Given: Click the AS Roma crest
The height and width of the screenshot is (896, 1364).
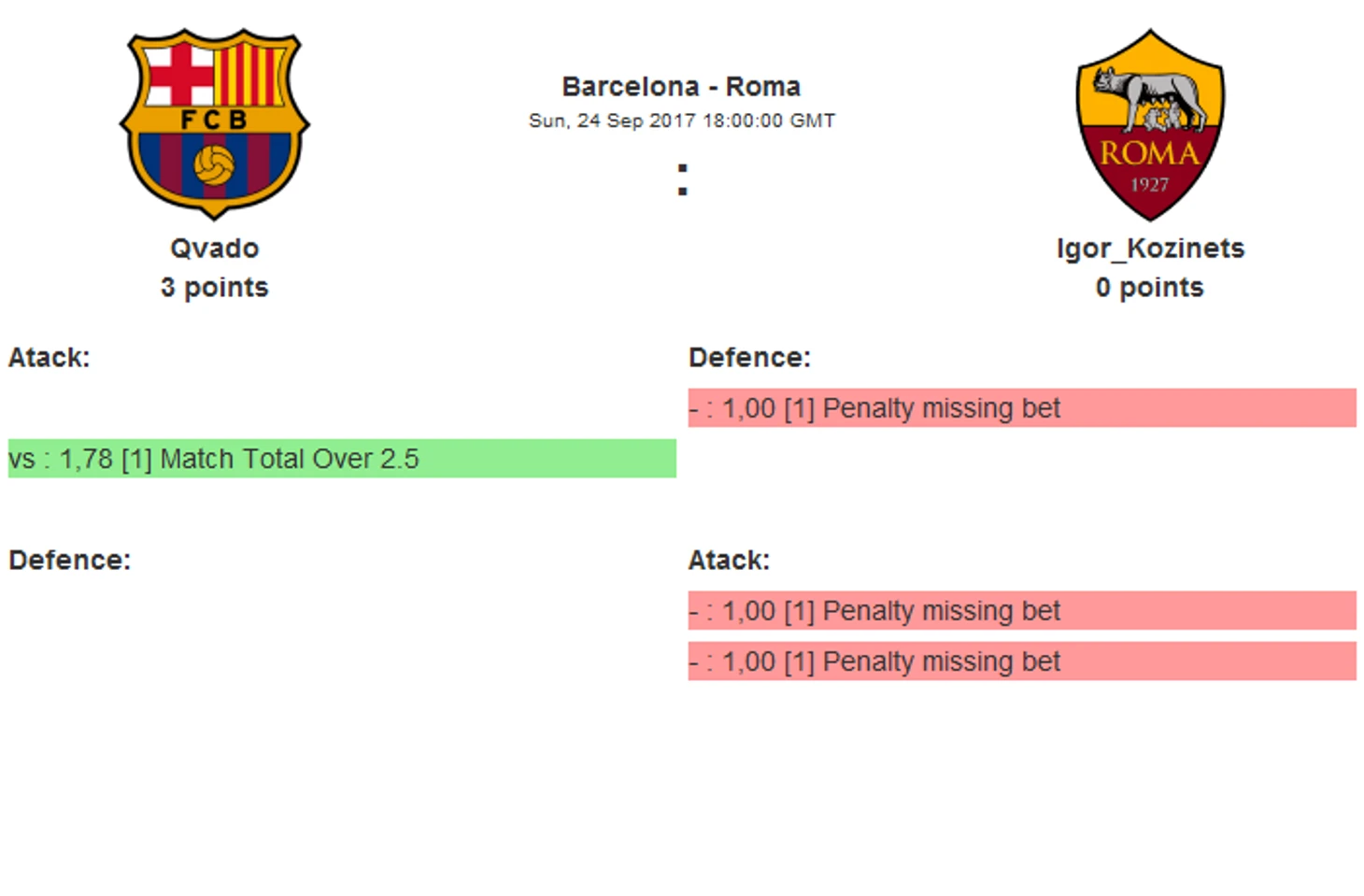Looking at the screenshot, I should (x=1149, y=124).
